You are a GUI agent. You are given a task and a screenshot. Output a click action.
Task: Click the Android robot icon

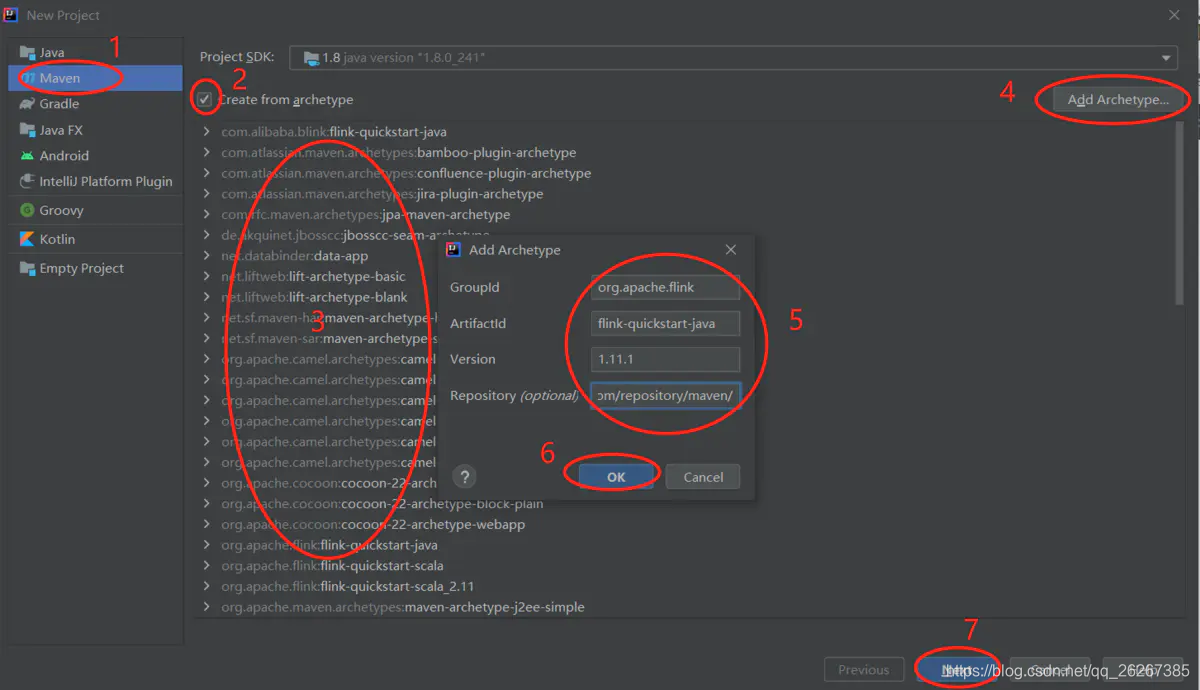[27, 156]
